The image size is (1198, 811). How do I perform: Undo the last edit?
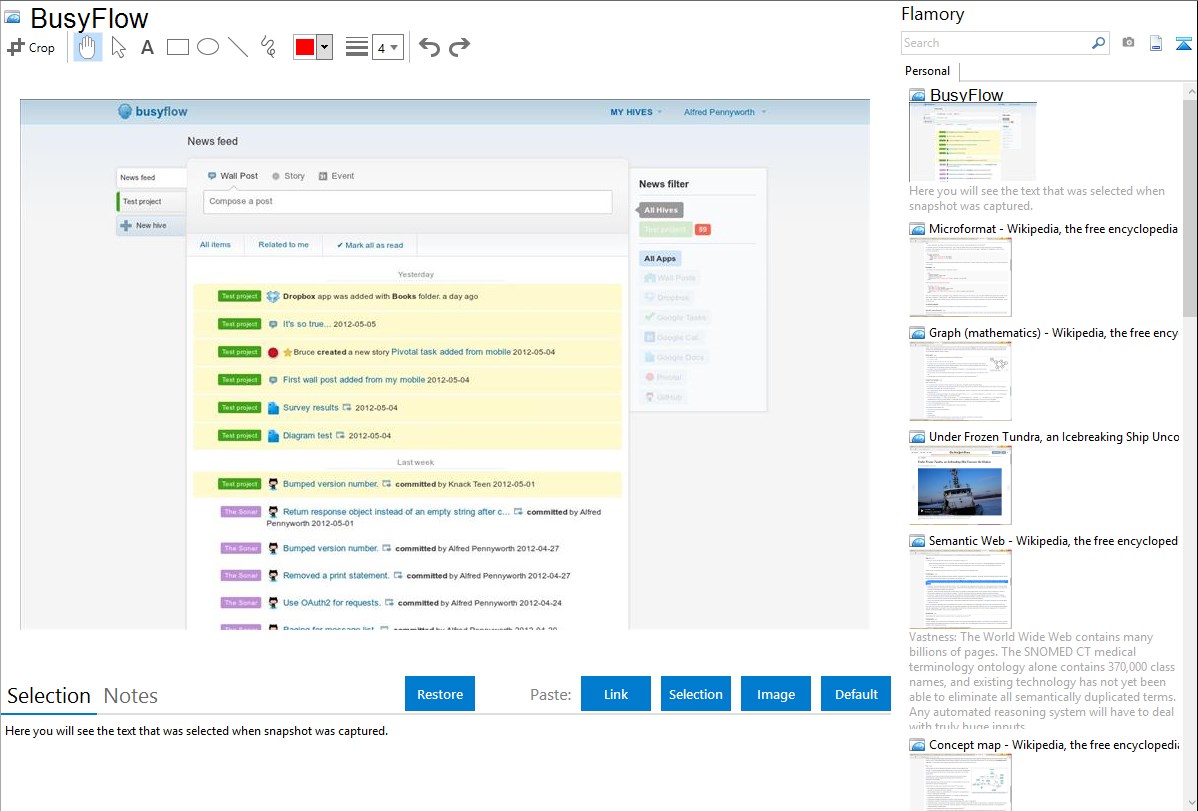pyautogui.click(x=429, y=47)
